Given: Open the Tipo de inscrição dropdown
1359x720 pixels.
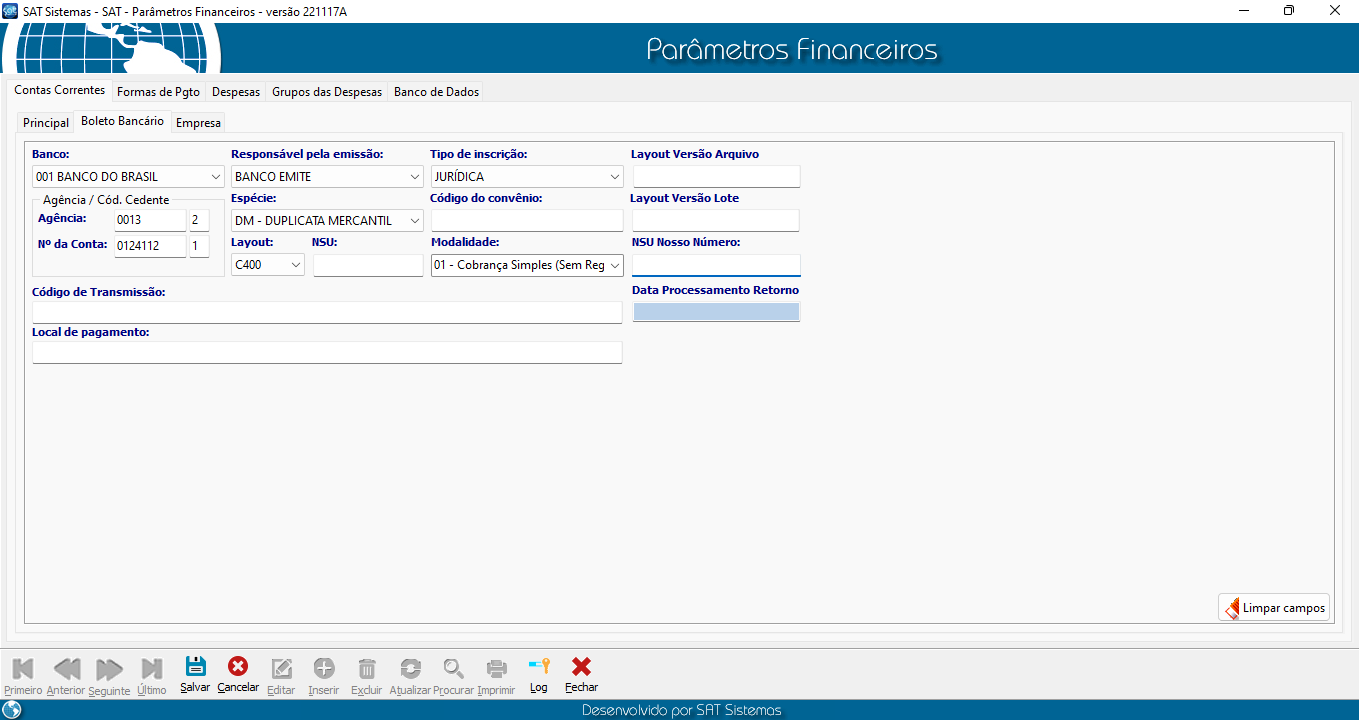Looking at the screenshot, I should click(x=614, y=177).
